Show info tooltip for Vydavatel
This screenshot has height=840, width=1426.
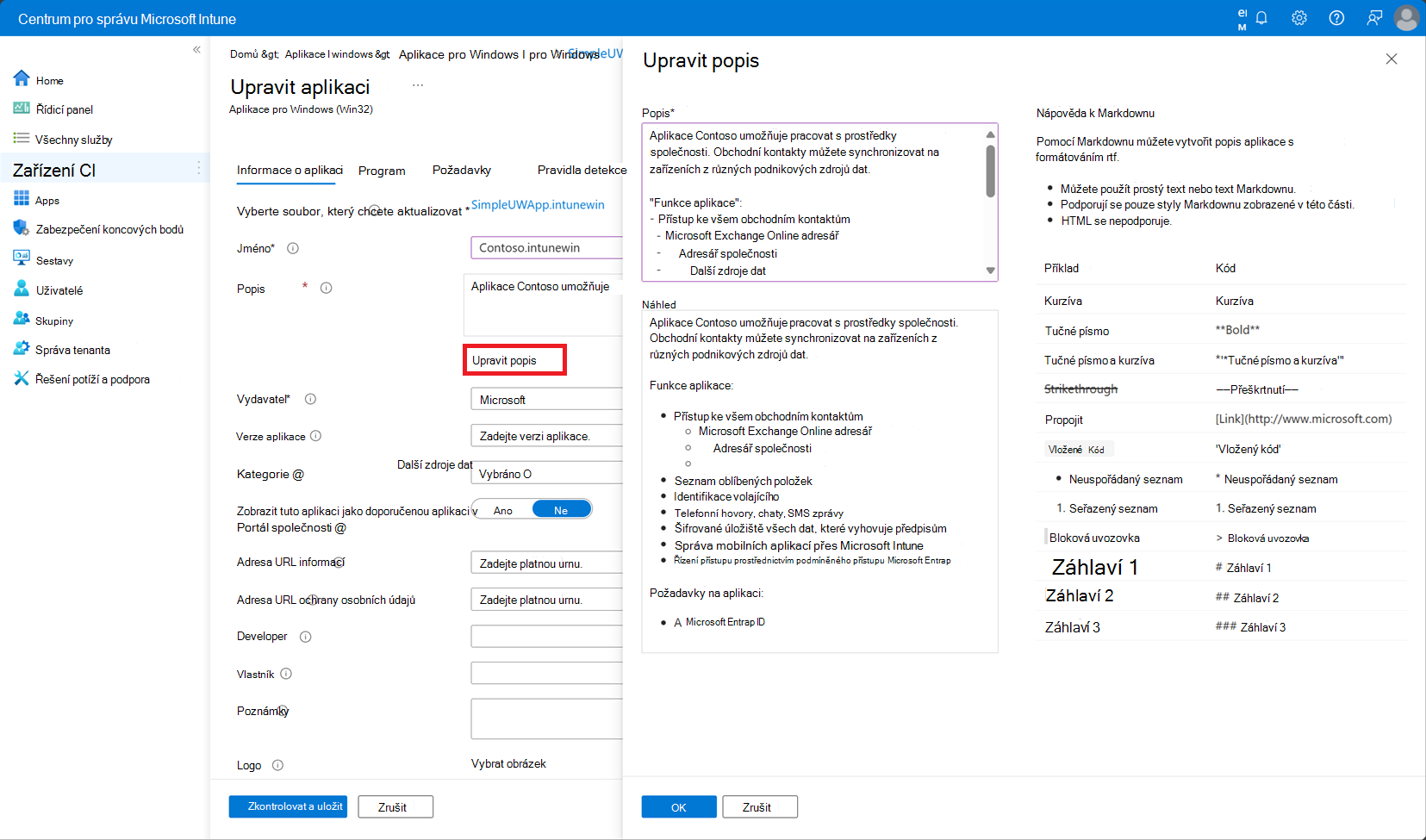coord(311,399)
